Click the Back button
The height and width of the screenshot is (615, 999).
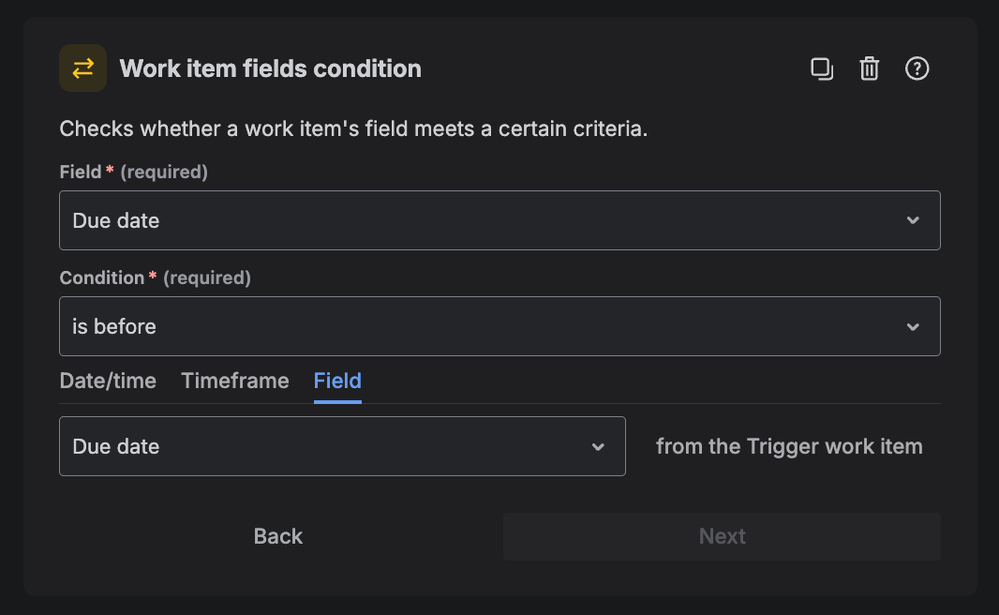tap(277, 536)
